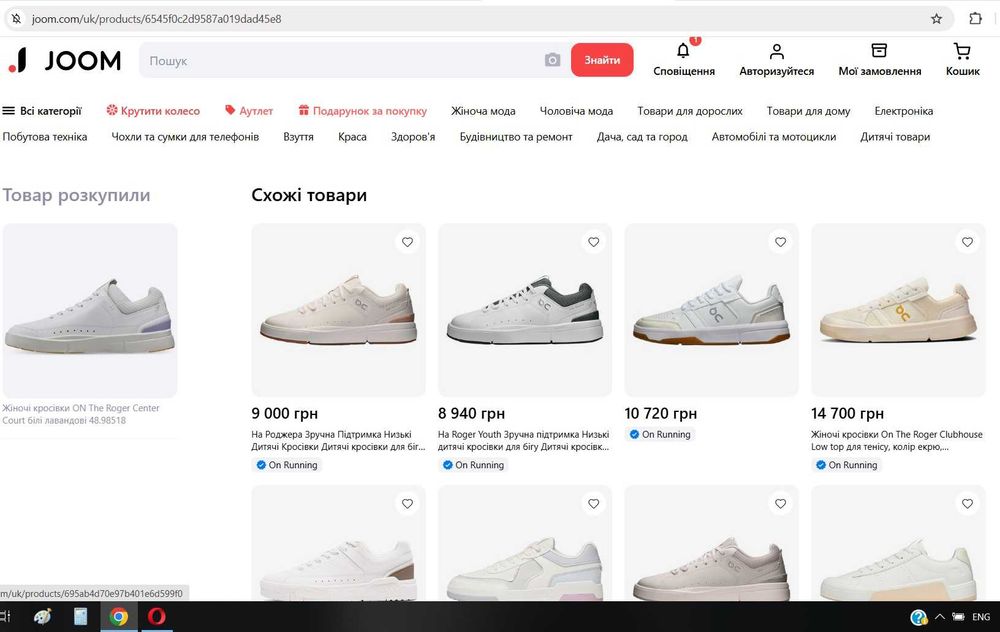
Task: Favorite the 9 000 грн sneaker
Action: 407,242
